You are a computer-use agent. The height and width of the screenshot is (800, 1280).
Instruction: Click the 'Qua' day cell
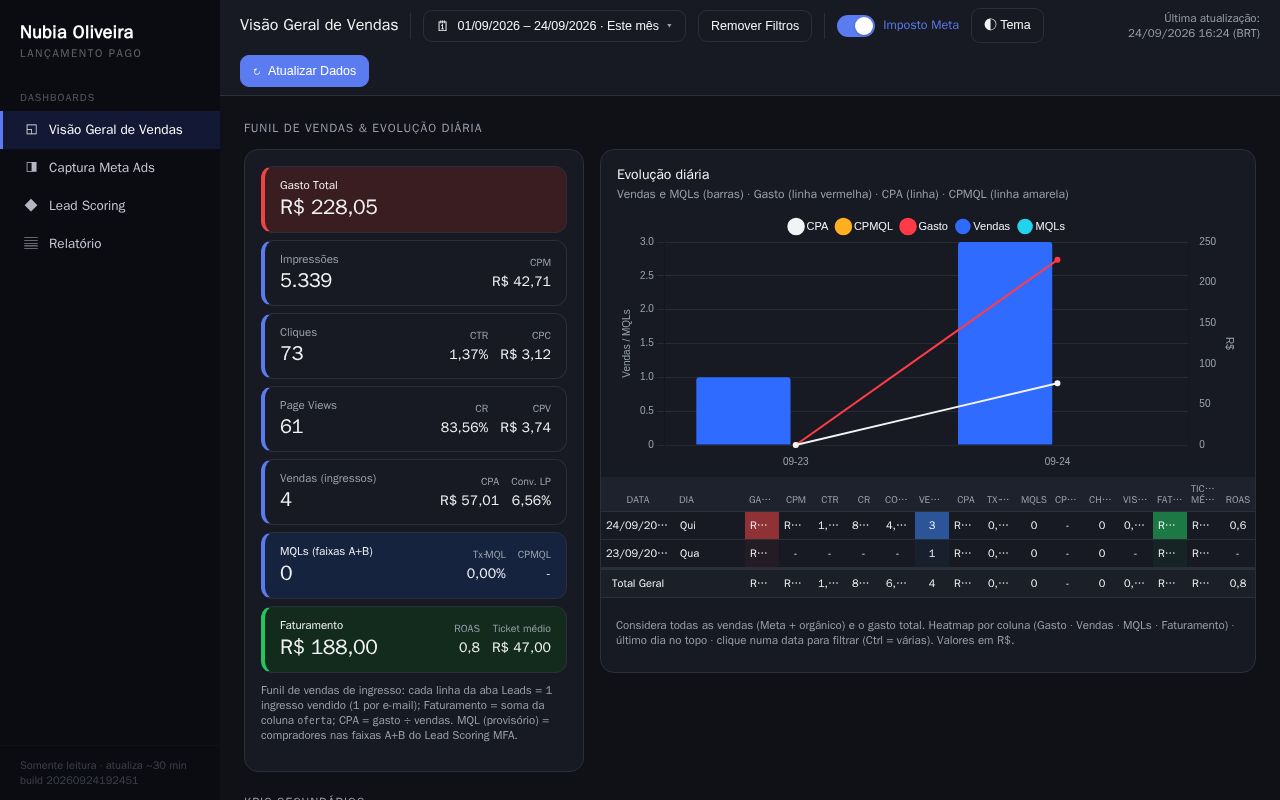[688, 553]
